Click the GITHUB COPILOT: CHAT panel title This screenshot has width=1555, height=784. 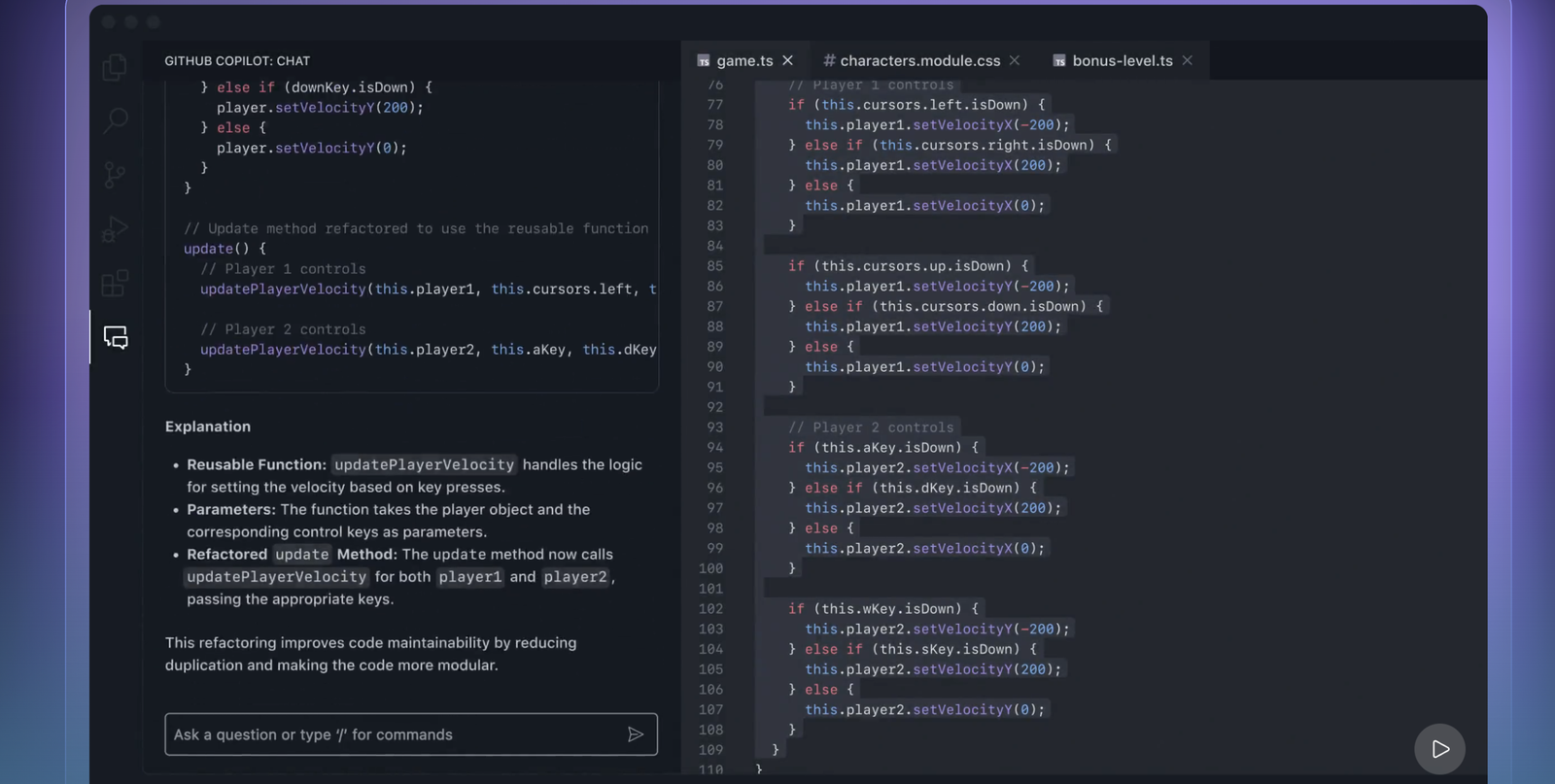237,60
